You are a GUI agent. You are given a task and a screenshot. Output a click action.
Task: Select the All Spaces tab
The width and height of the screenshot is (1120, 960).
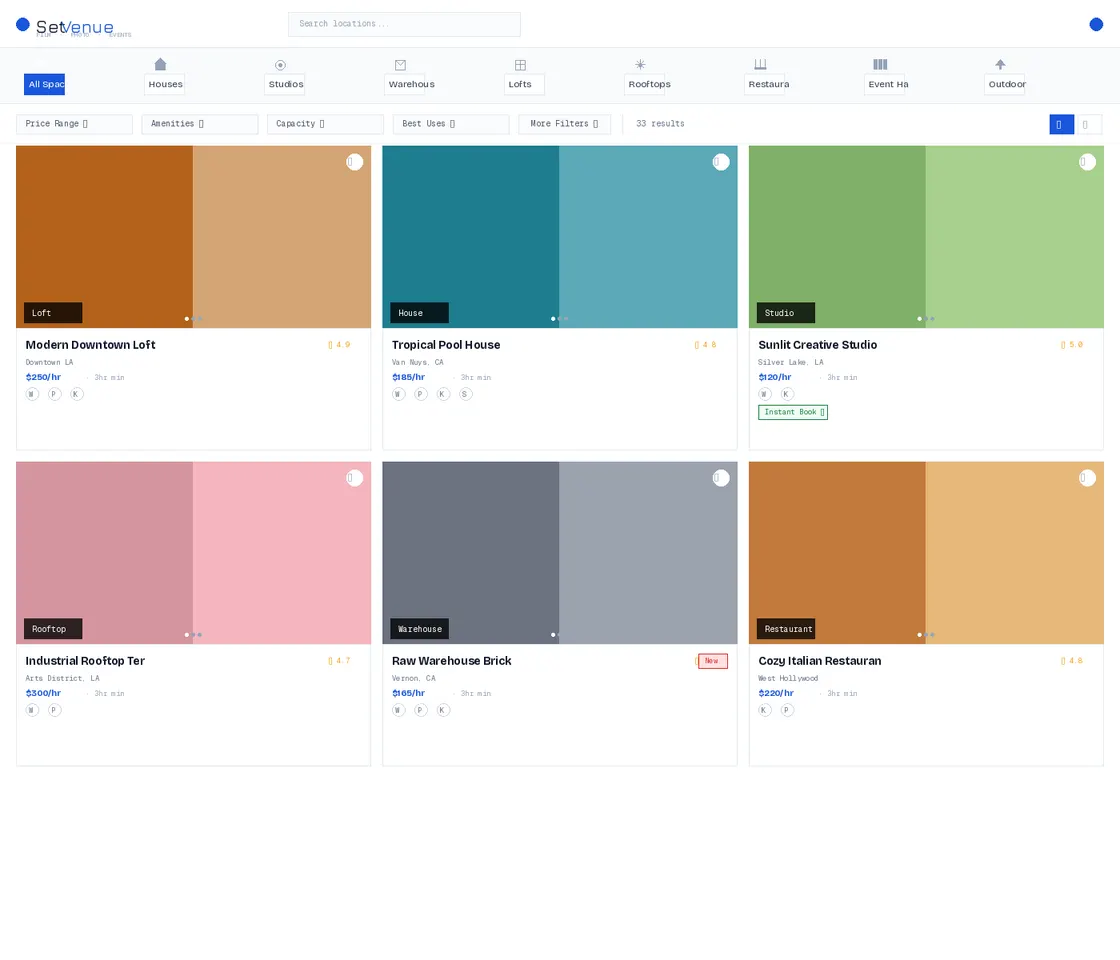[45, 85]
